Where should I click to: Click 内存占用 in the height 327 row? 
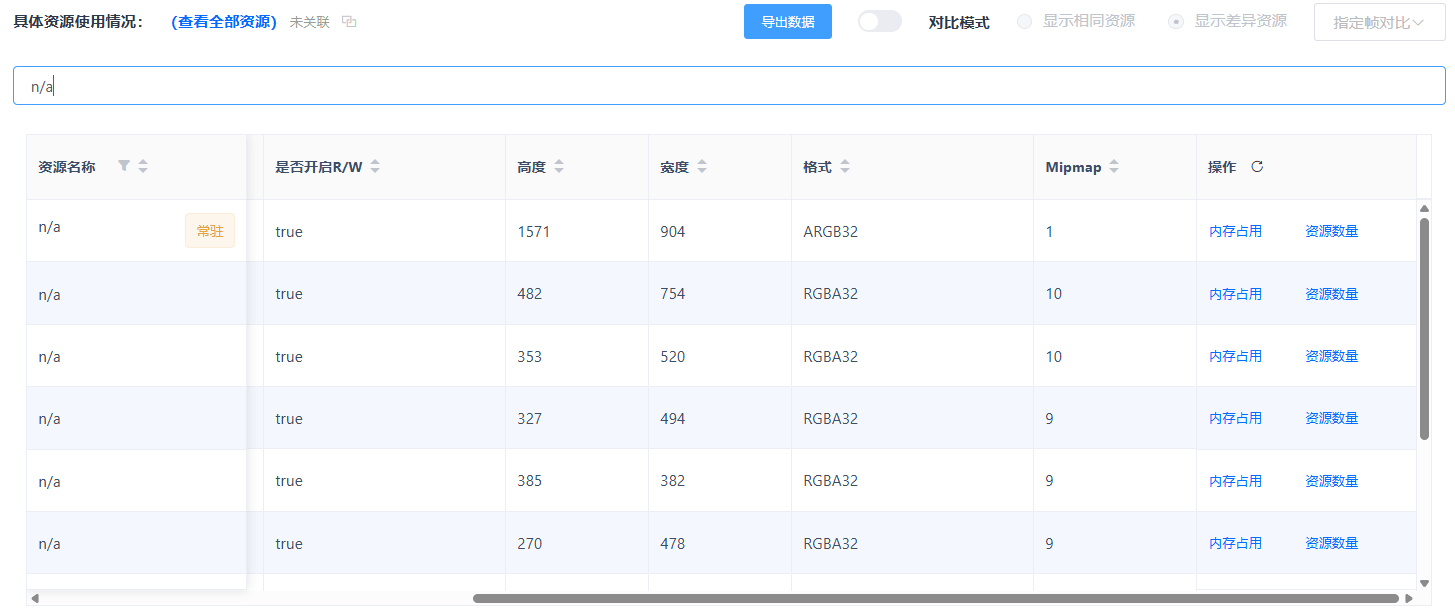coord(1235,418)
